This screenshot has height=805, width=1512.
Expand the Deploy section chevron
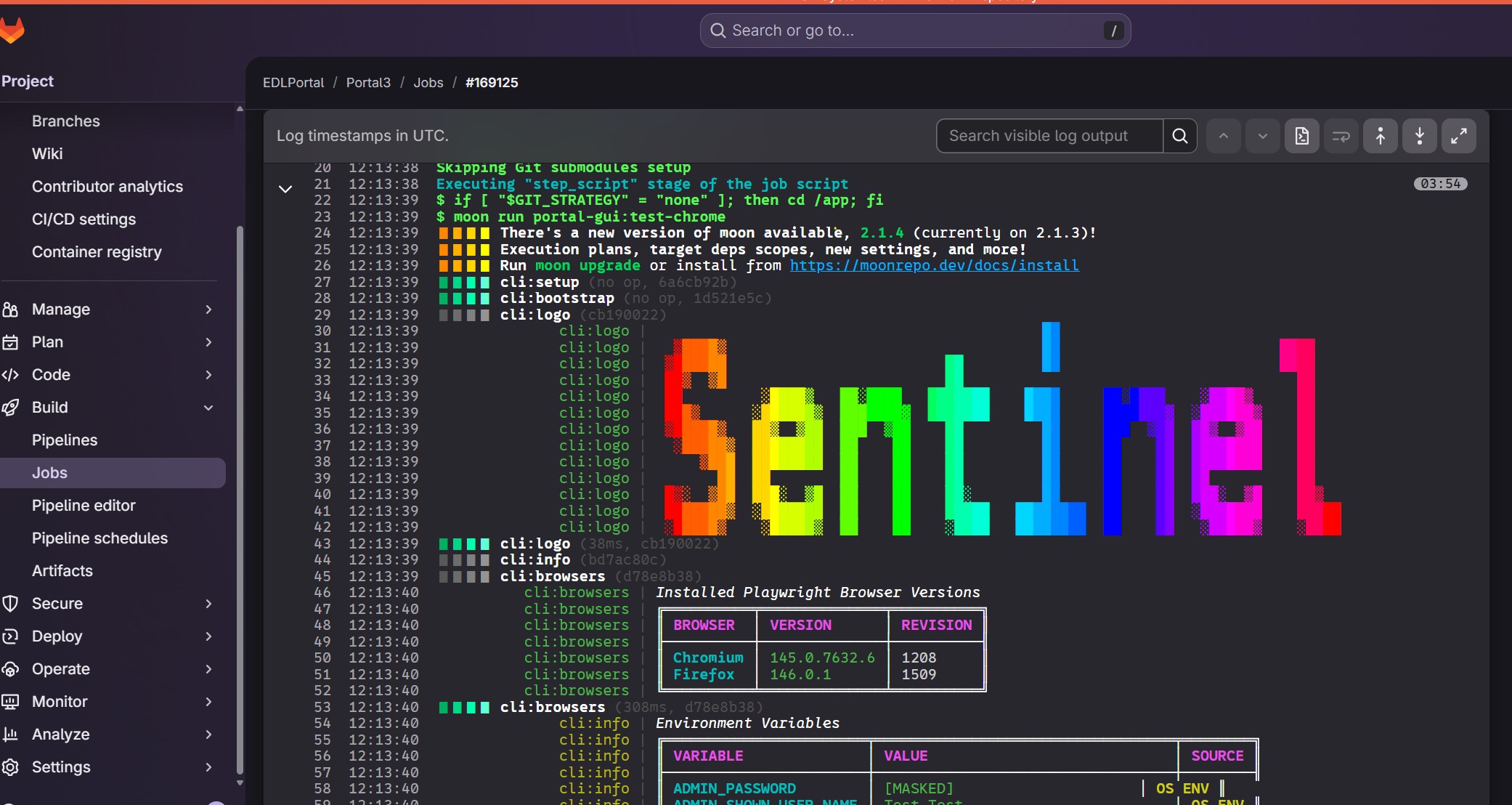click(208, 636)
